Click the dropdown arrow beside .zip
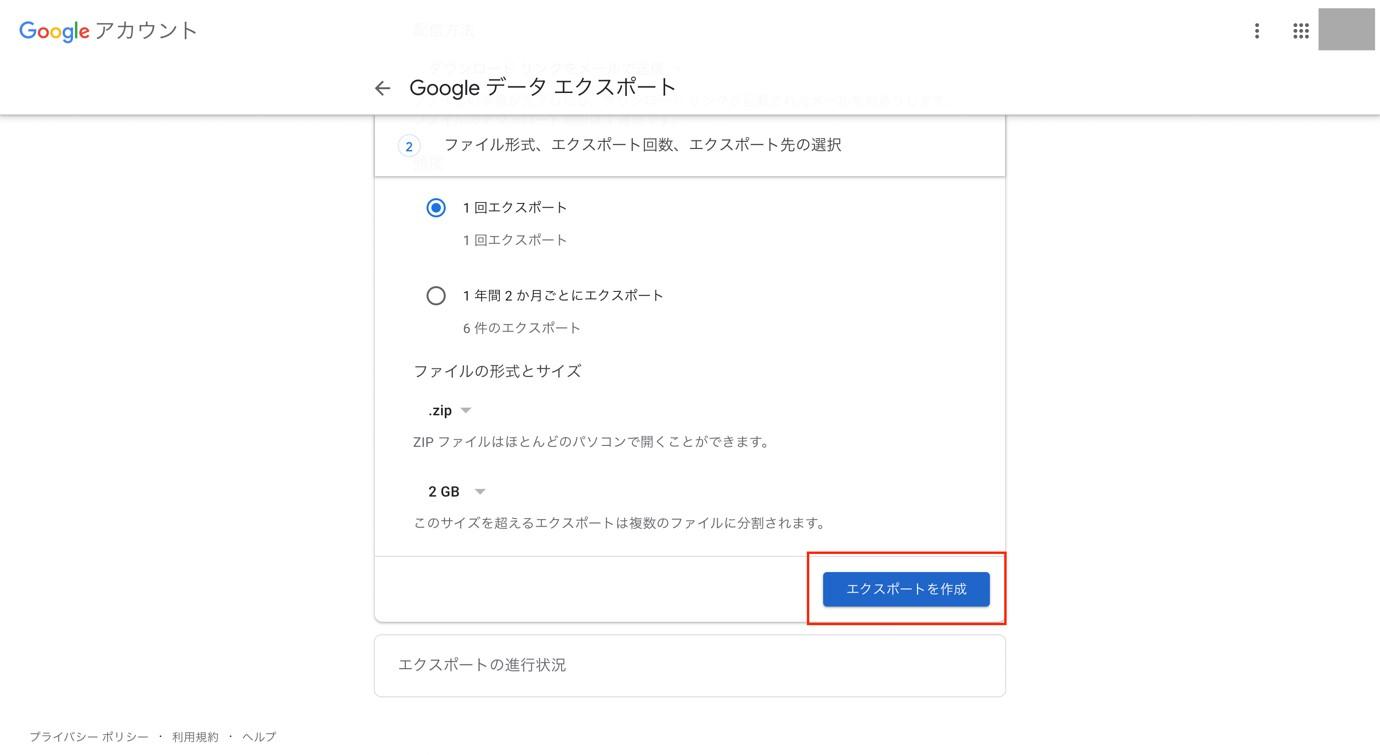This screenshot has height=755, width=1380. click(x=468, y=409)
